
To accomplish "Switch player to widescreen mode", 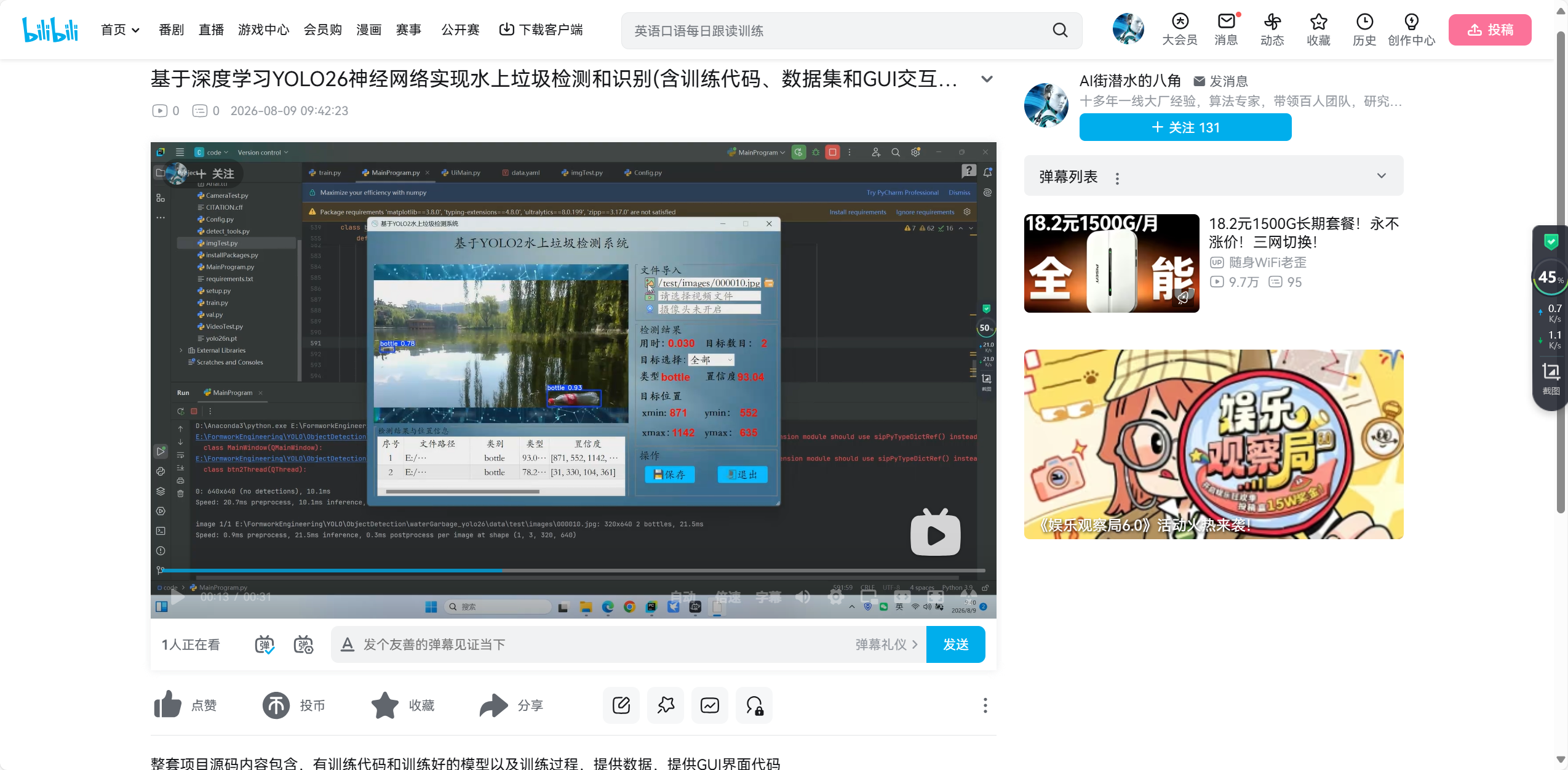I will click(902, 596).
